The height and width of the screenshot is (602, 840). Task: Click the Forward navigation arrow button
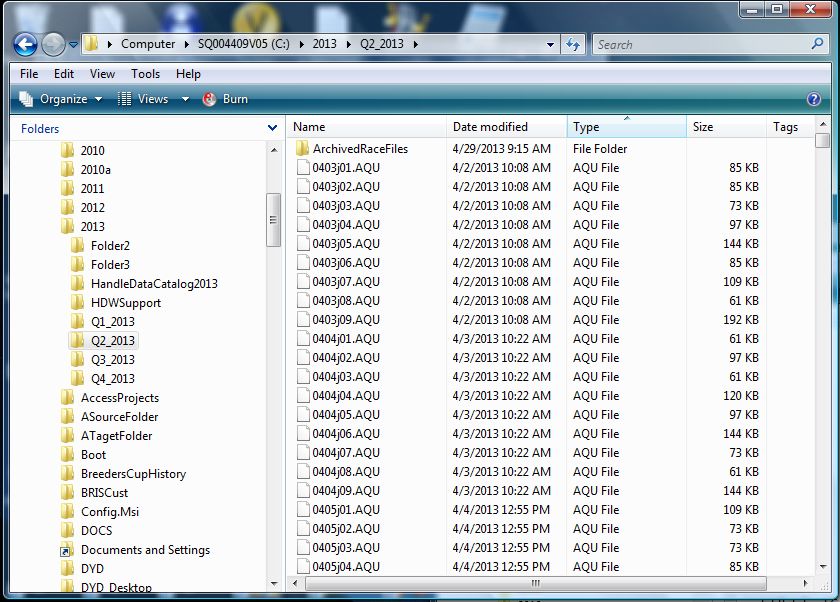(54, 44)
